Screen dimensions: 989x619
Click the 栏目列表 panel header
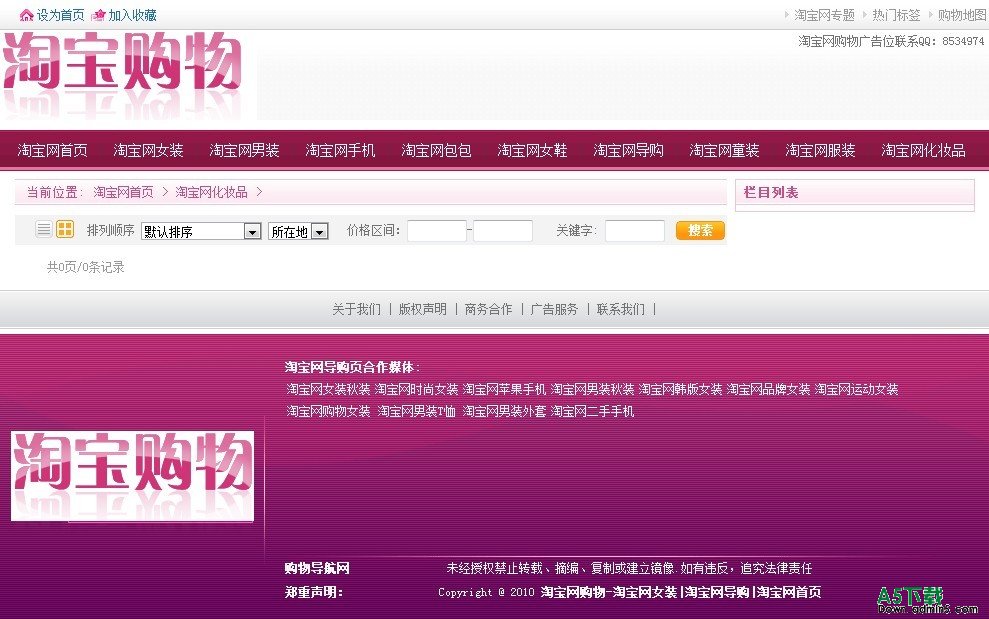(x=855, y=192)
